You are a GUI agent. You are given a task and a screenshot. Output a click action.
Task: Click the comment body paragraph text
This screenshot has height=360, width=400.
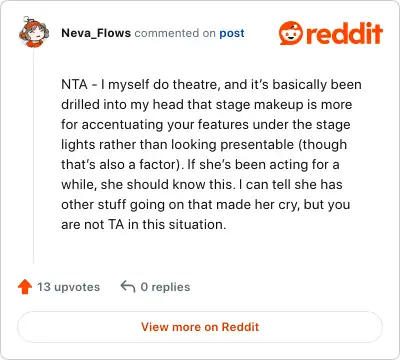tap(211, 154)
